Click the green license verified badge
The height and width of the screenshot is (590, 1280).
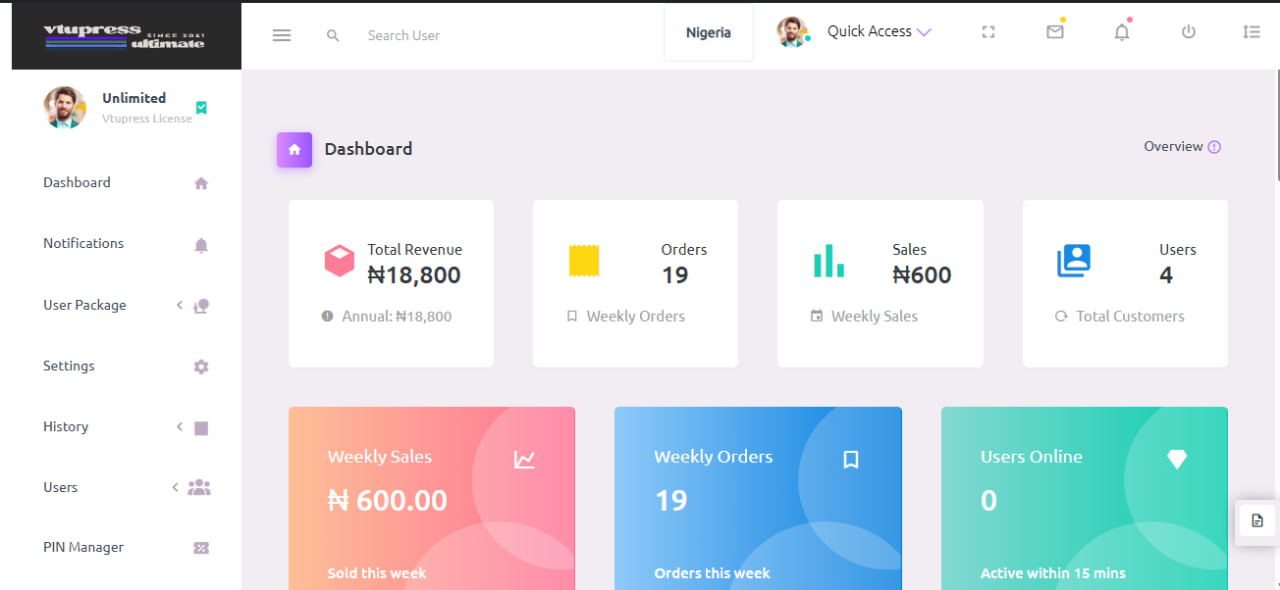click(x=201, y=108)
